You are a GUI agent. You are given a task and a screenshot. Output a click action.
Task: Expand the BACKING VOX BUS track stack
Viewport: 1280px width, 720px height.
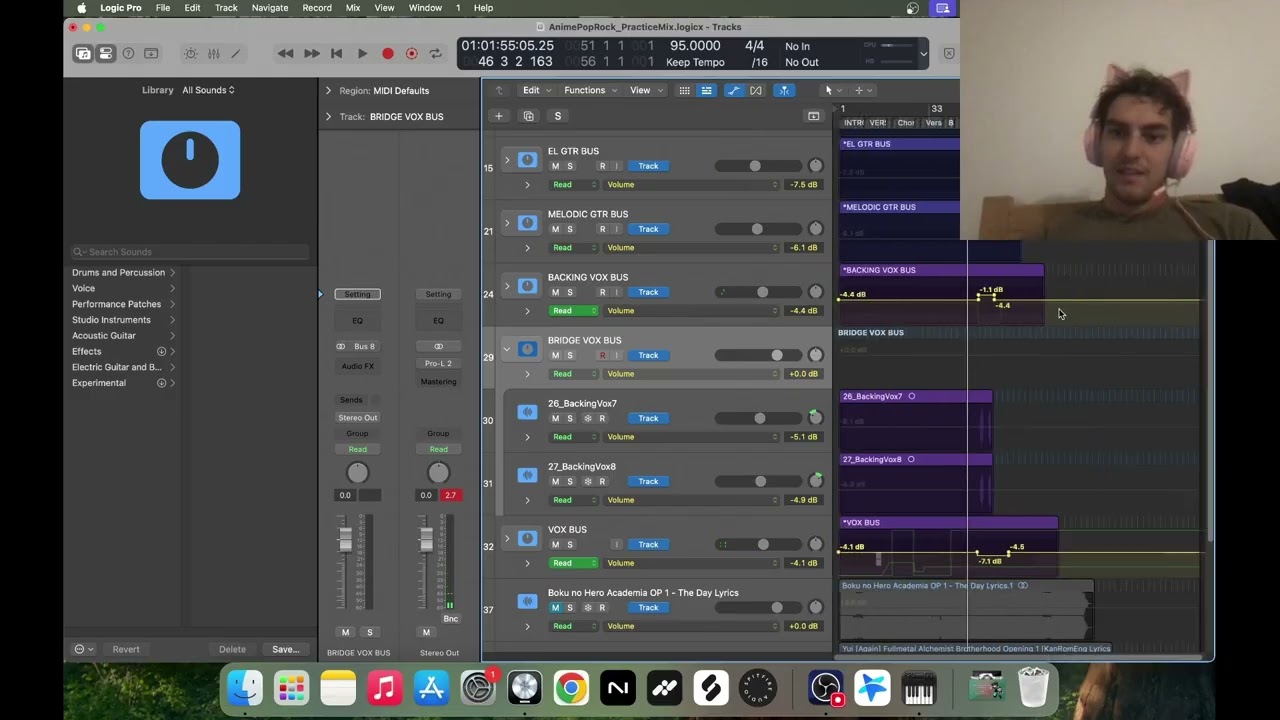tap(507, 286)
